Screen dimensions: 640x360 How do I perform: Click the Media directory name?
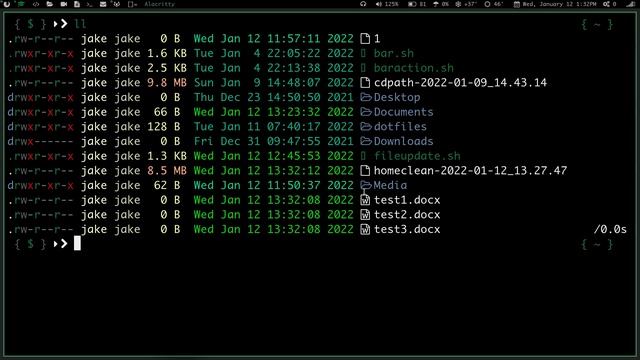coord(390,185)
